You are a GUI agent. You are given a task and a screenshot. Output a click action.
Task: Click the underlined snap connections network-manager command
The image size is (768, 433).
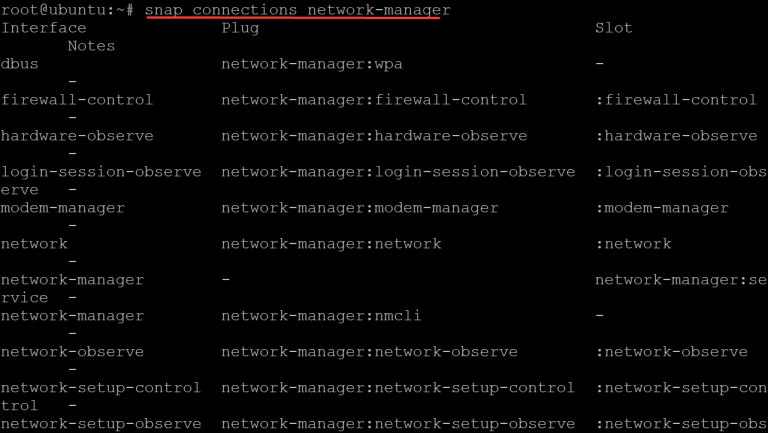tap(298, 10)
